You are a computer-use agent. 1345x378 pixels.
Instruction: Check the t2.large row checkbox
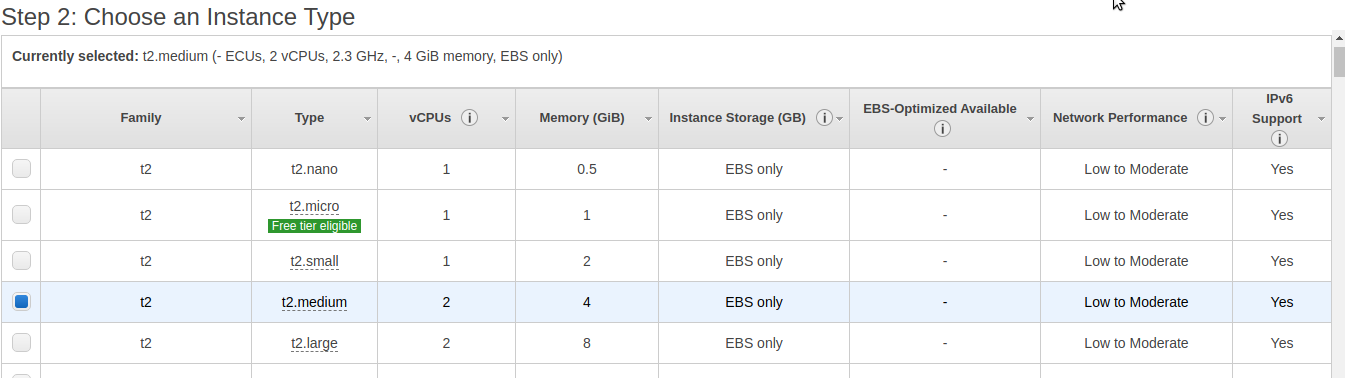tap(21, 343)
